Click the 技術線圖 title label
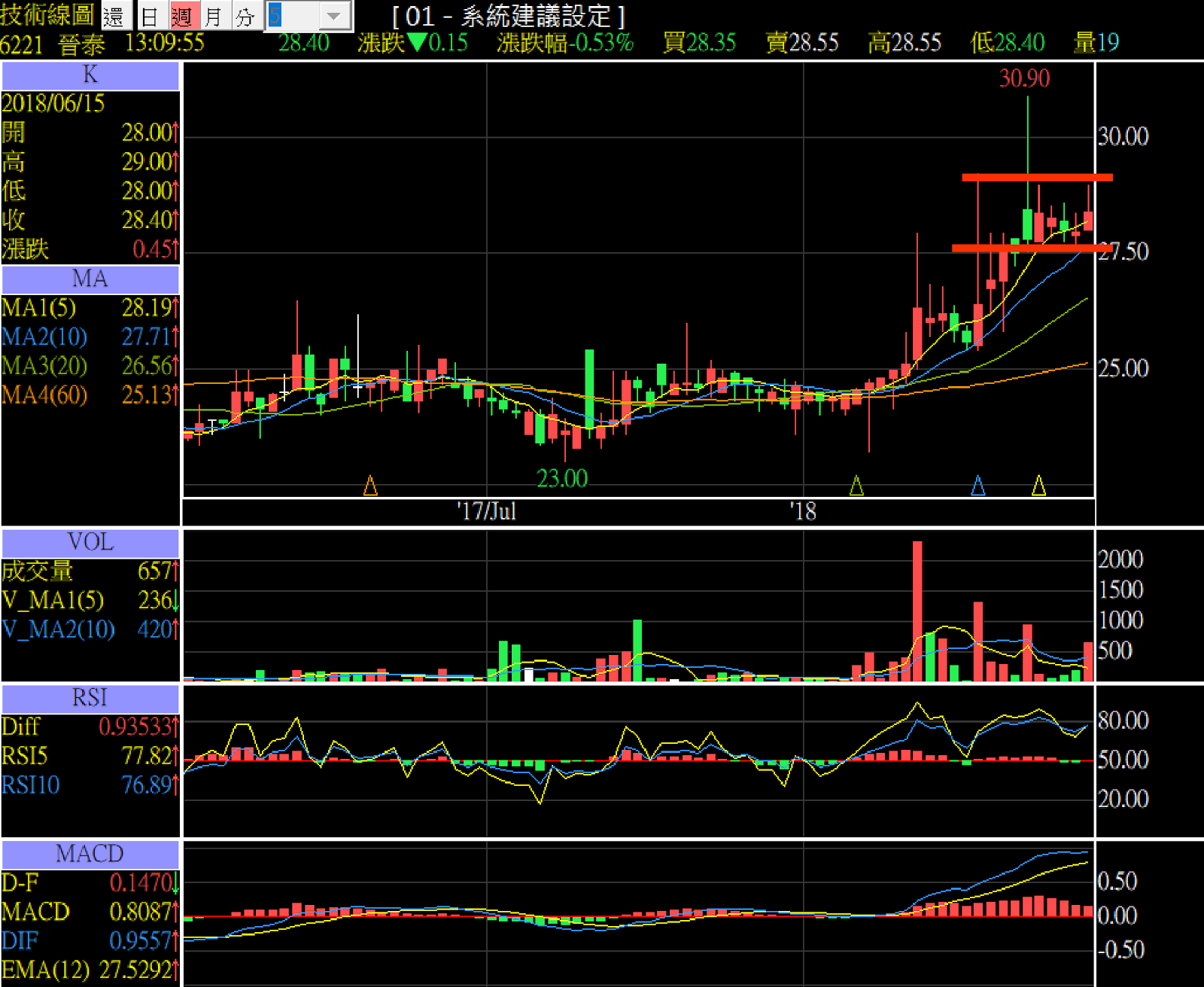The width and height of the screenshot is (1204, 987). [47, 14]
